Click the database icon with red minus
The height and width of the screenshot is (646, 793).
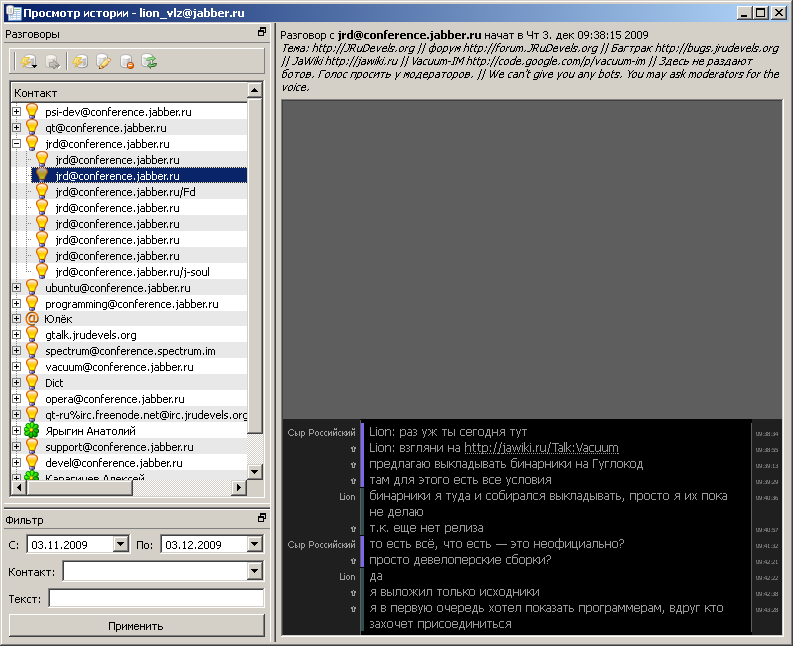(127, 62)
